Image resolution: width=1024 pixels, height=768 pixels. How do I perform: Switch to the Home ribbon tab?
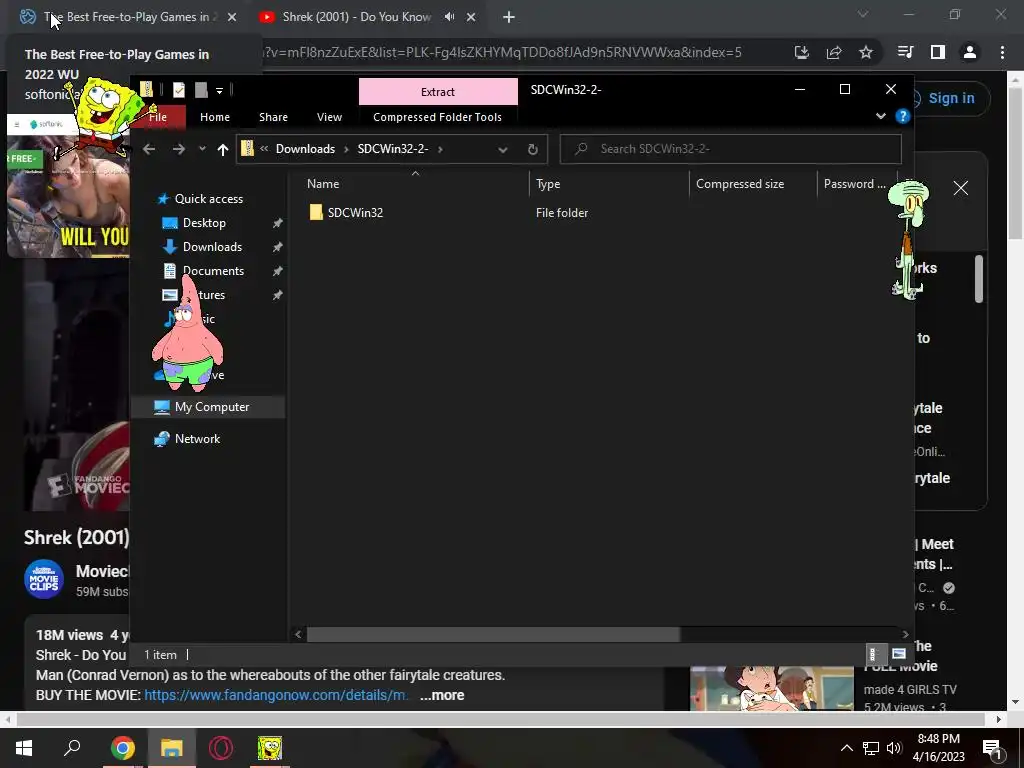pyautogui.click(x=215, y=117)
